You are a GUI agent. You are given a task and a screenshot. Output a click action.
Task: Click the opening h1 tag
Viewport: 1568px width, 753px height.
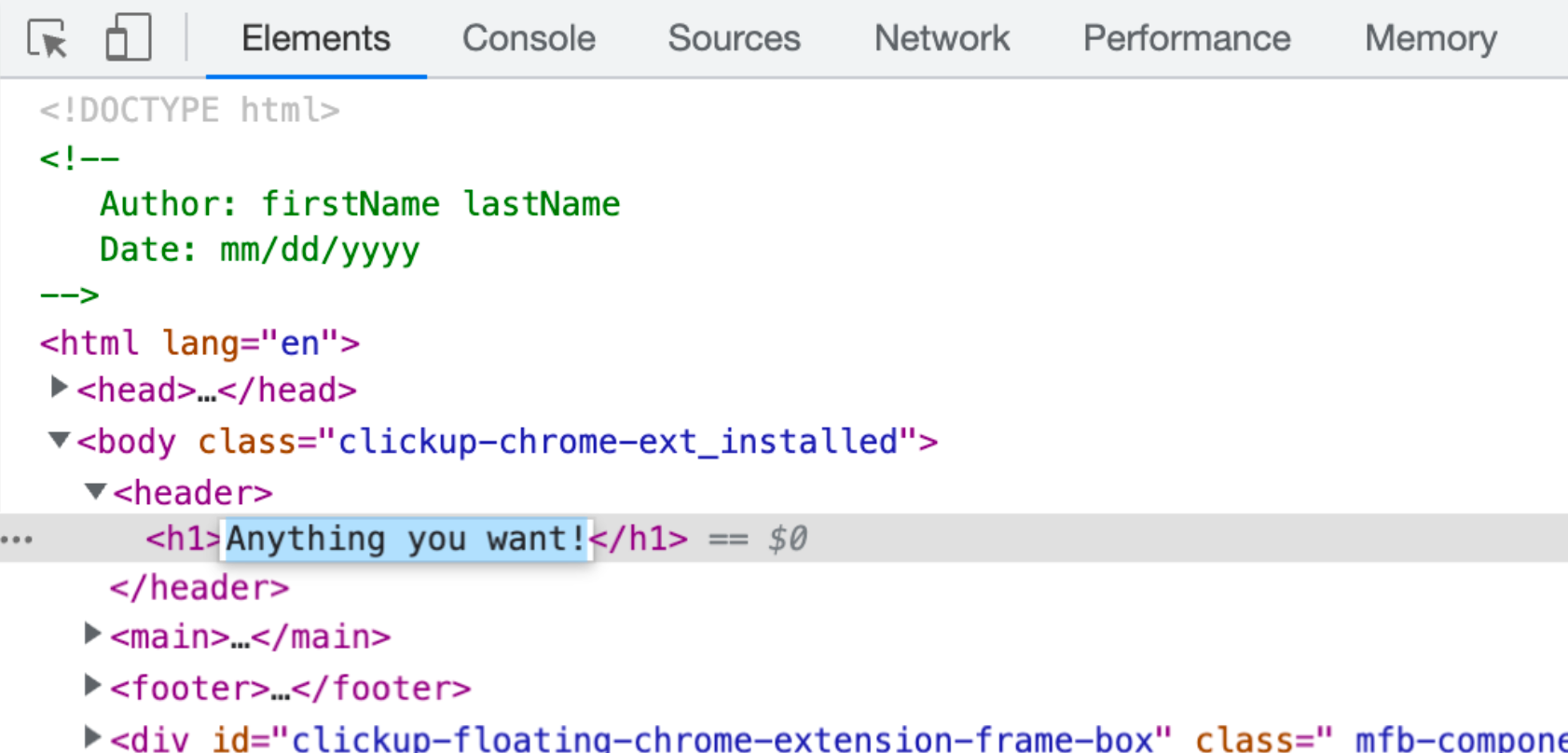pyautogui.click(x=183, y=539)
